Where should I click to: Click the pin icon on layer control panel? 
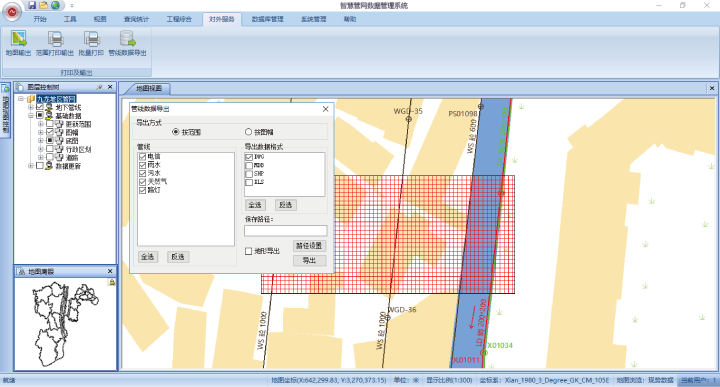pyautogui.click(x=99, y=87)
